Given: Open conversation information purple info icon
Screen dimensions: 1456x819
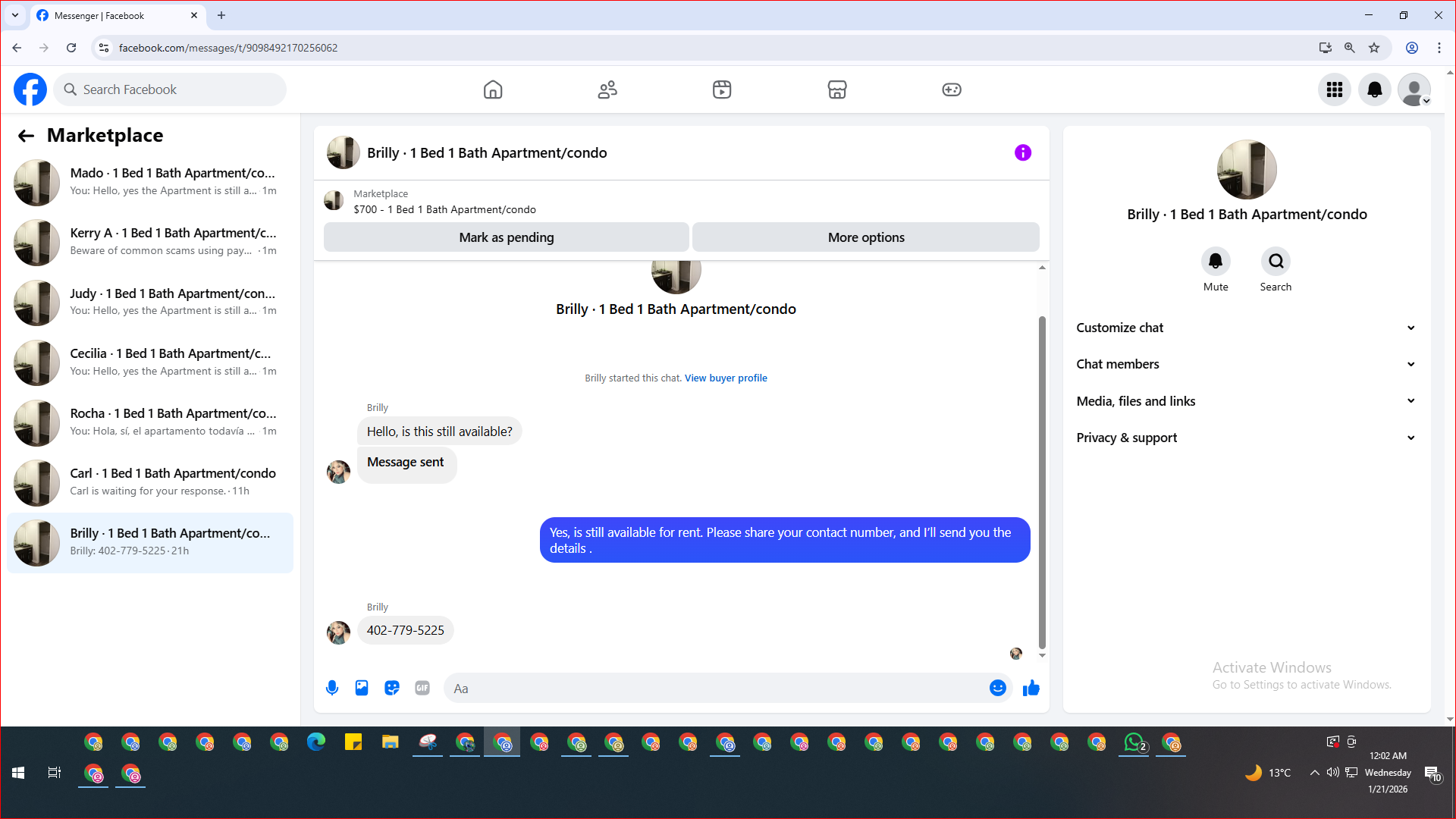Looking at the screenshot, I should tap(1023, 152).
